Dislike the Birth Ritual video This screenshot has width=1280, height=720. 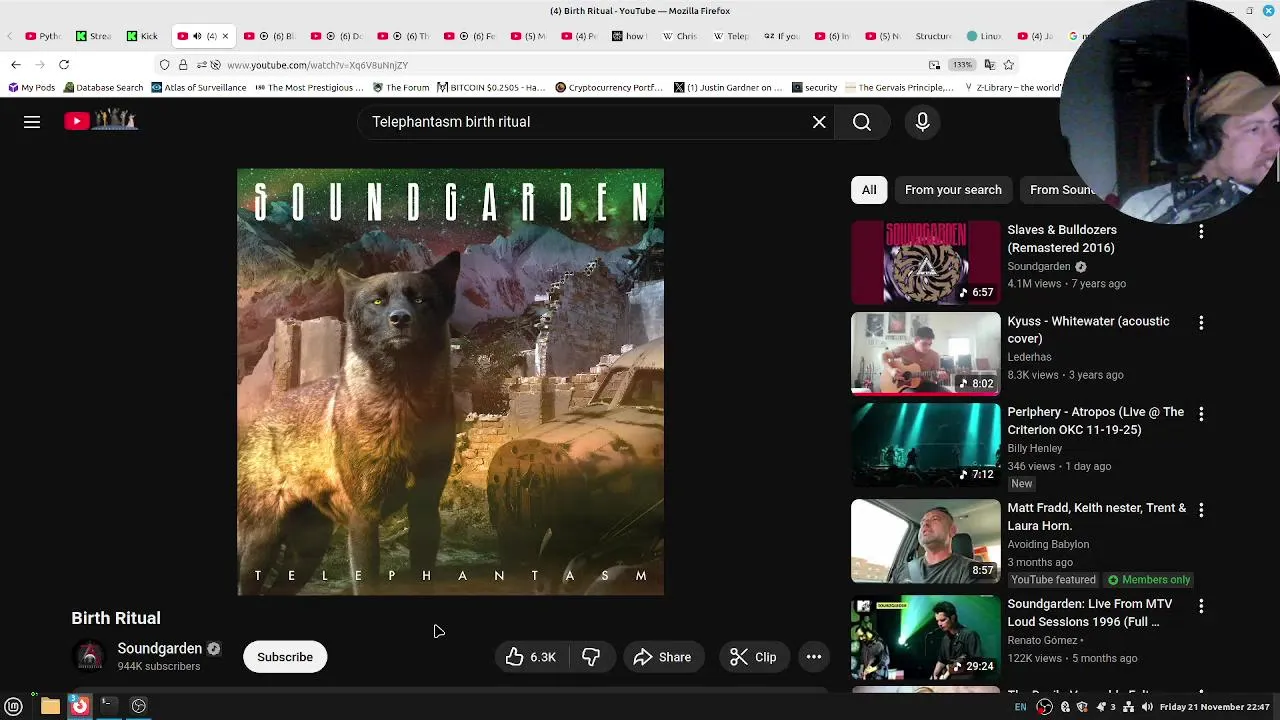(x=591, y=657)
